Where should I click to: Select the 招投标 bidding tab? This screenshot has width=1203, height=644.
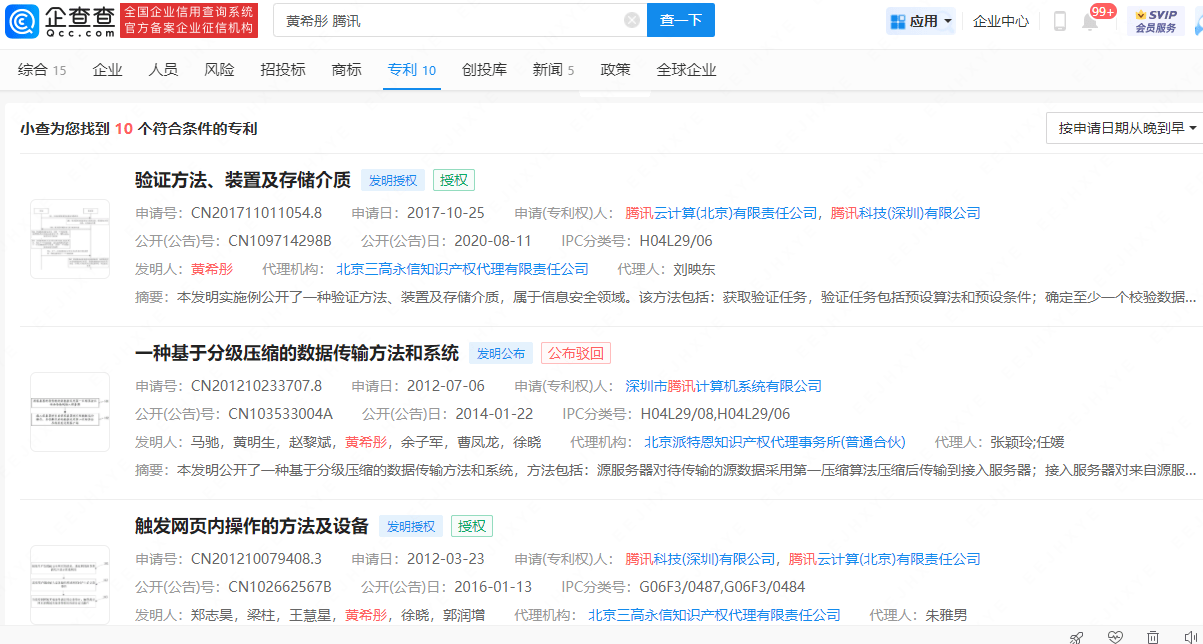282,70
